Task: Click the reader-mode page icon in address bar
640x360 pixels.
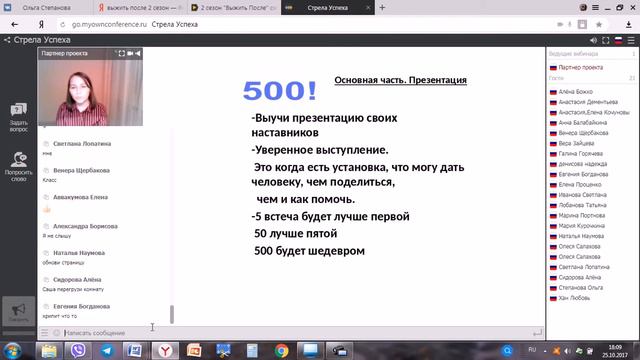Action: pyautogui.click(x=582, y=24)
